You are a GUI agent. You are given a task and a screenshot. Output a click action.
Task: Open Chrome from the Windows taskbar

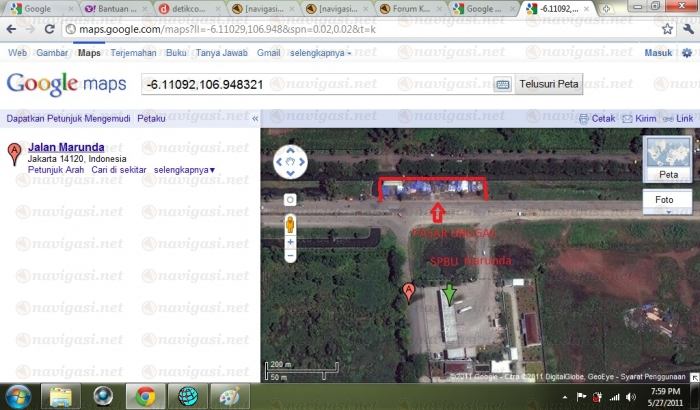point(145,395)
